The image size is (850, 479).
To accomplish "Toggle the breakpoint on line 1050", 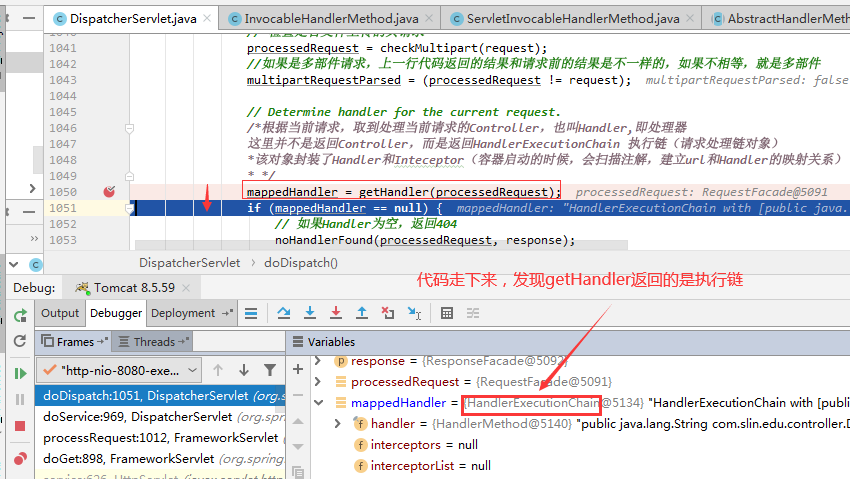I will [109, 191].
